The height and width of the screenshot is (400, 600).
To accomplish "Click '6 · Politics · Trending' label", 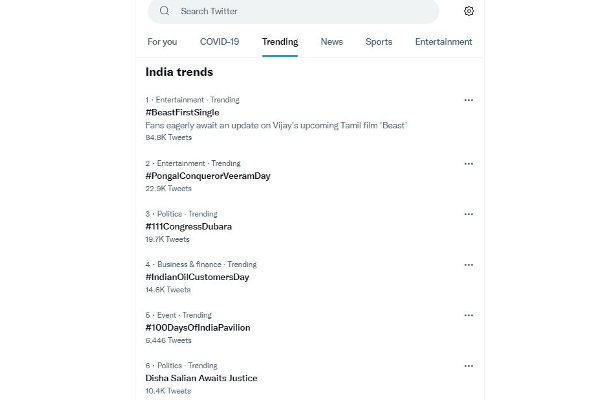I will 181,366.
